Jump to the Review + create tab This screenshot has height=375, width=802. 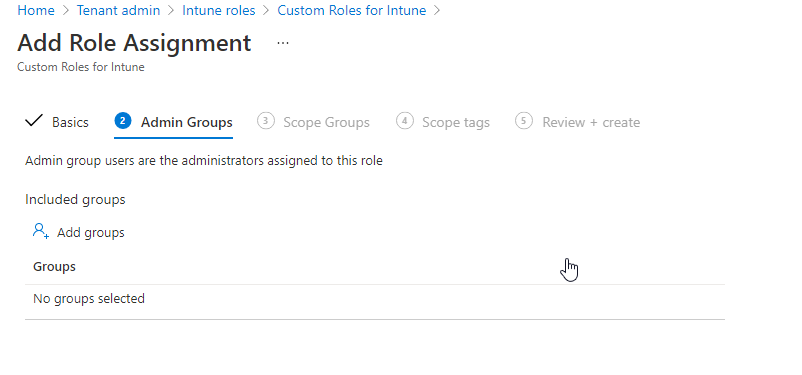coord(591,122)
